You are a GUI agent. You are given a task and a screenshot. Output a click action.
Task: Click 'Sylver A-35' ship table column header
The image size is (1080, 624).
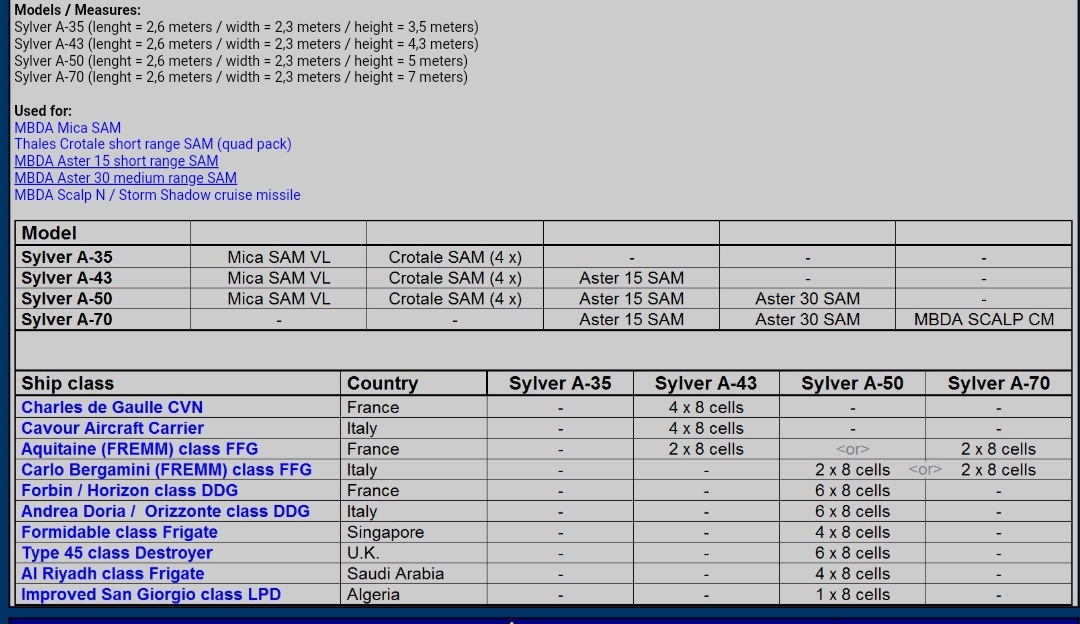[x=560, y=383]
